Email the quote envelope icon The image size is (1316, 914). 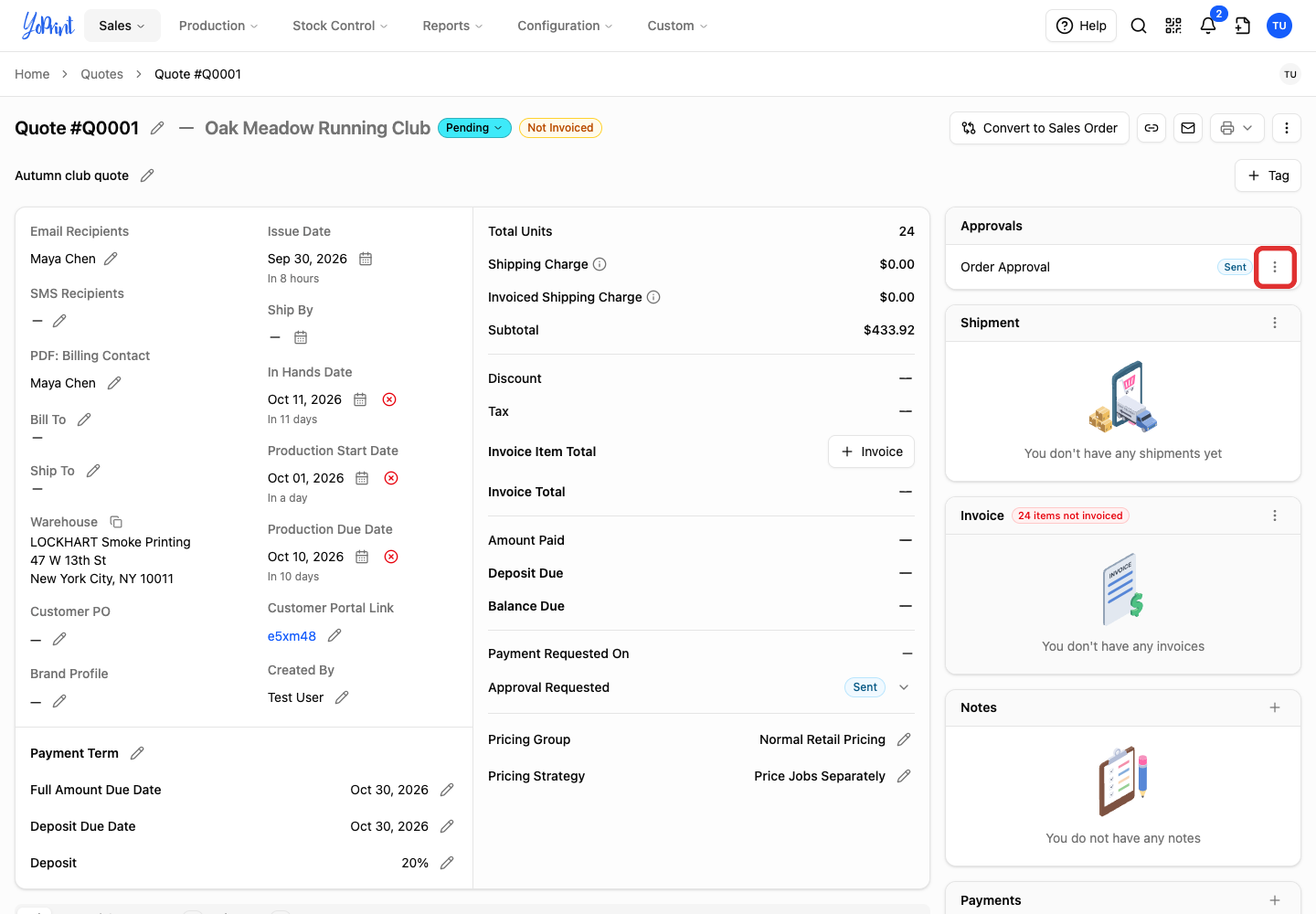click(x=1188, y=128)
